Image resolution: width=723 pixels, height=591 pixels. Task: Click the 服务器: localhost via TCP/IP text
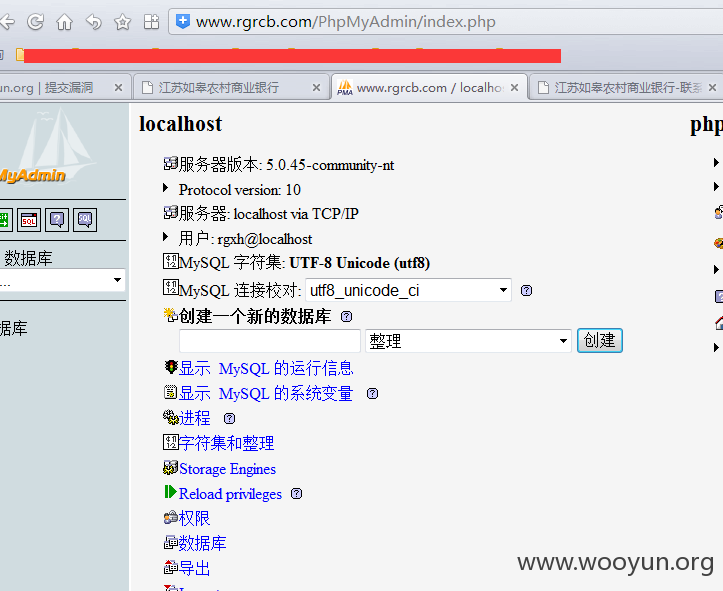[x=269, y=213]
